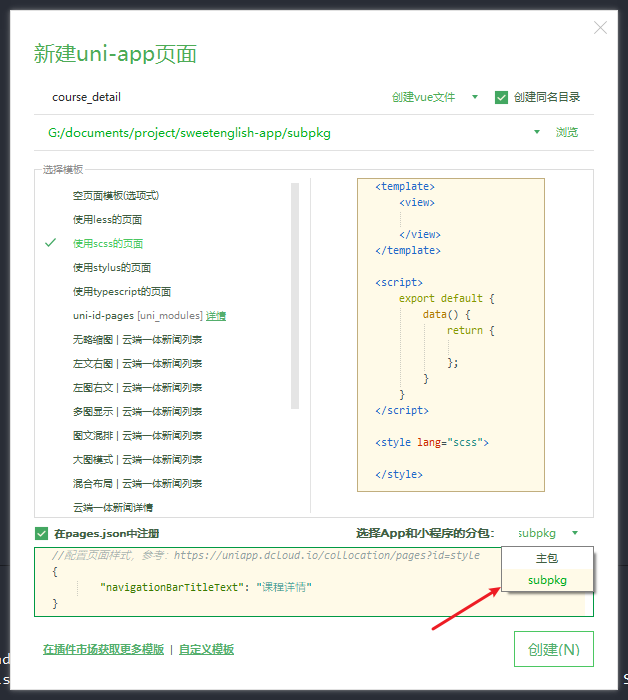Click the green checkmark beside 使用scss的页面

(x=50, y=243)
